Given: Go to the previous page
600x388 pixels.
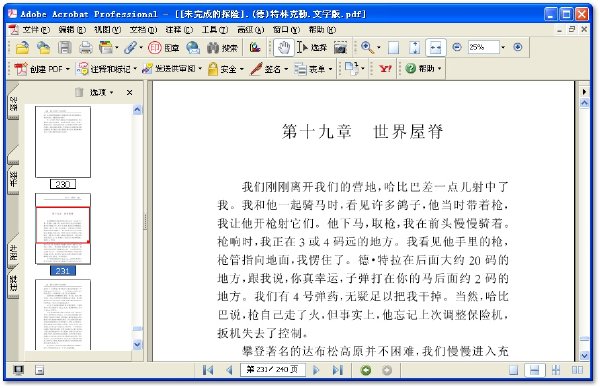Looking at the screenshot, I should click(229, 370).
